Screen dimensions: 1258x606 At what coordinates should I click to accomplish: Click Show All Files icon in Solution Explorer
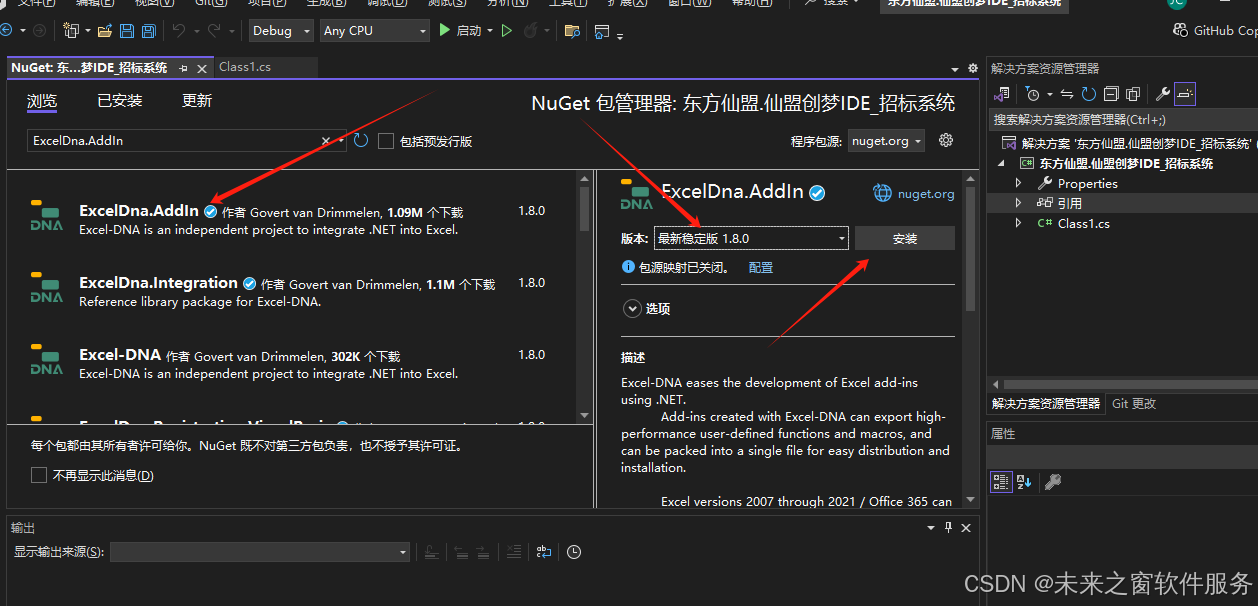(x=1133, y=94)
